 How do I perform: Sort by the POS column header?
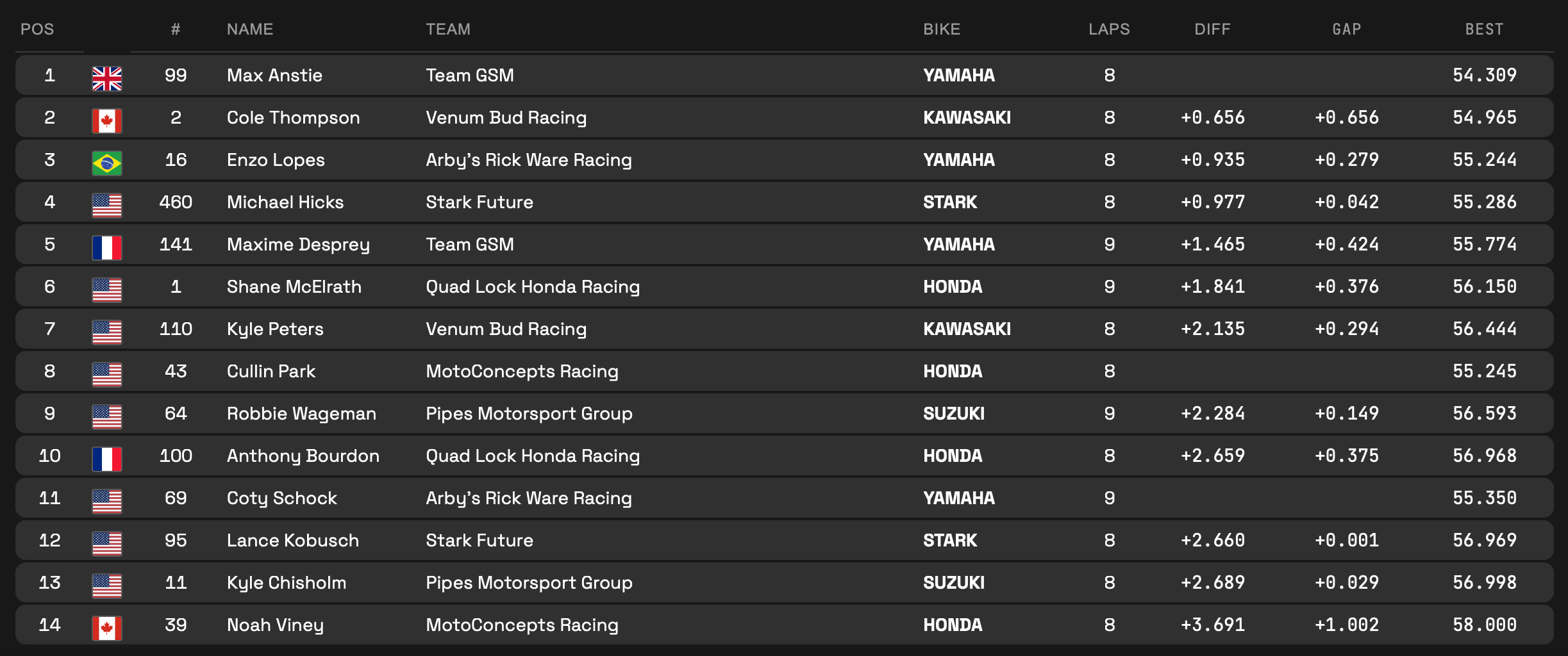37,29
